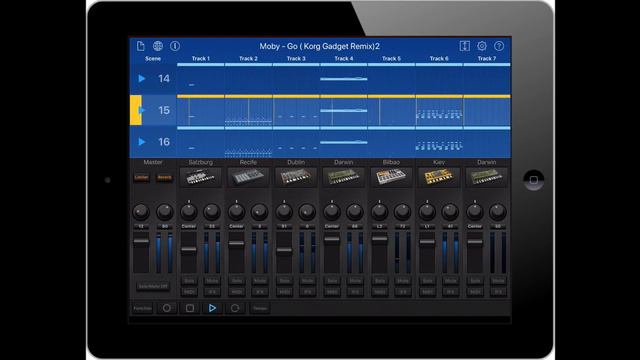Viewport: 640px width, 360px height.
Task: Open the Darwin gadget on Track 4
Action: coord(344,177)
